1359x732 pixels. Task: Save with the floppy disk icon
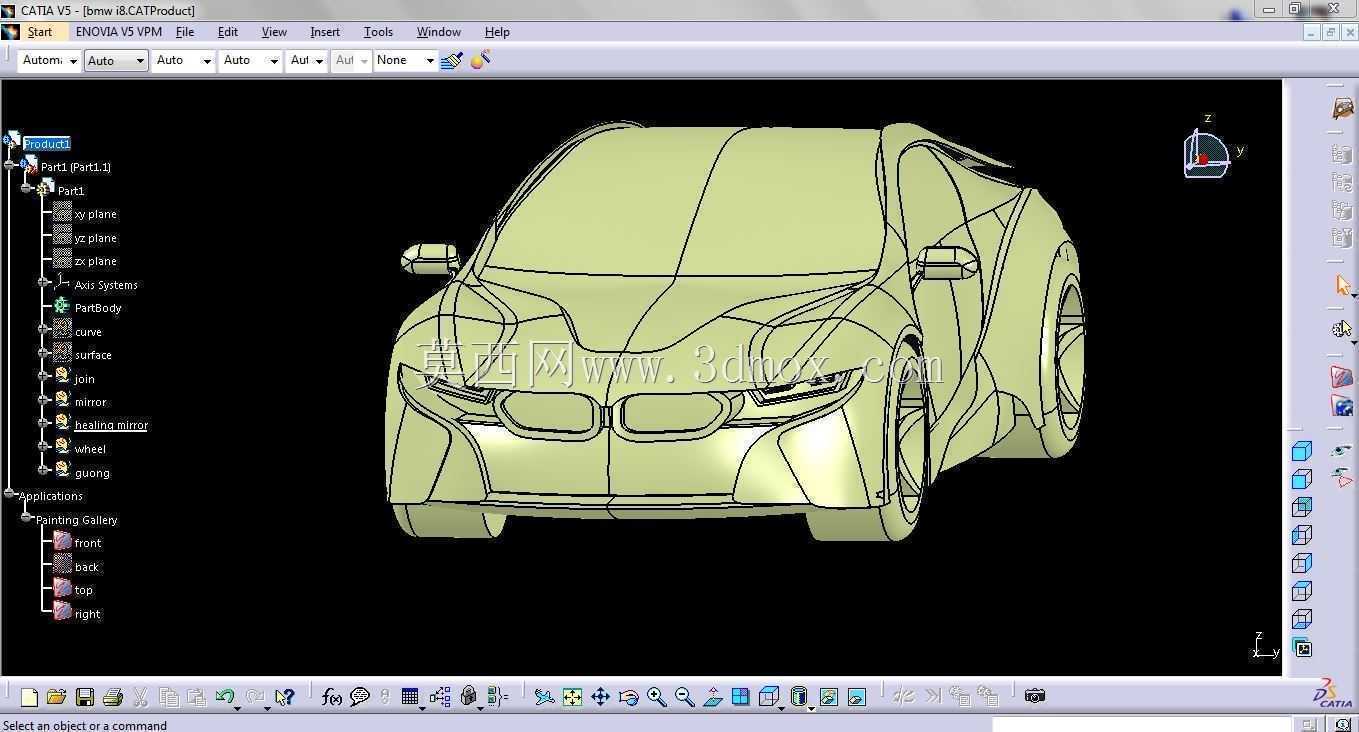(x=85, y=697)
